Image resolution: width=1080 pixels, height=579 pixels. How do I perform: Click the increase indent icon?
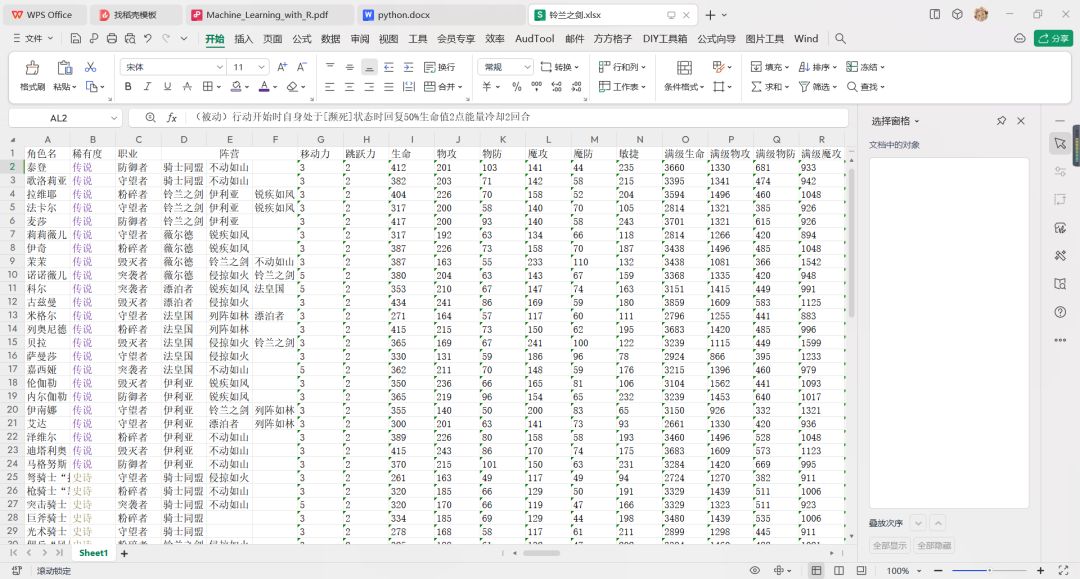[x=408, y=67]
